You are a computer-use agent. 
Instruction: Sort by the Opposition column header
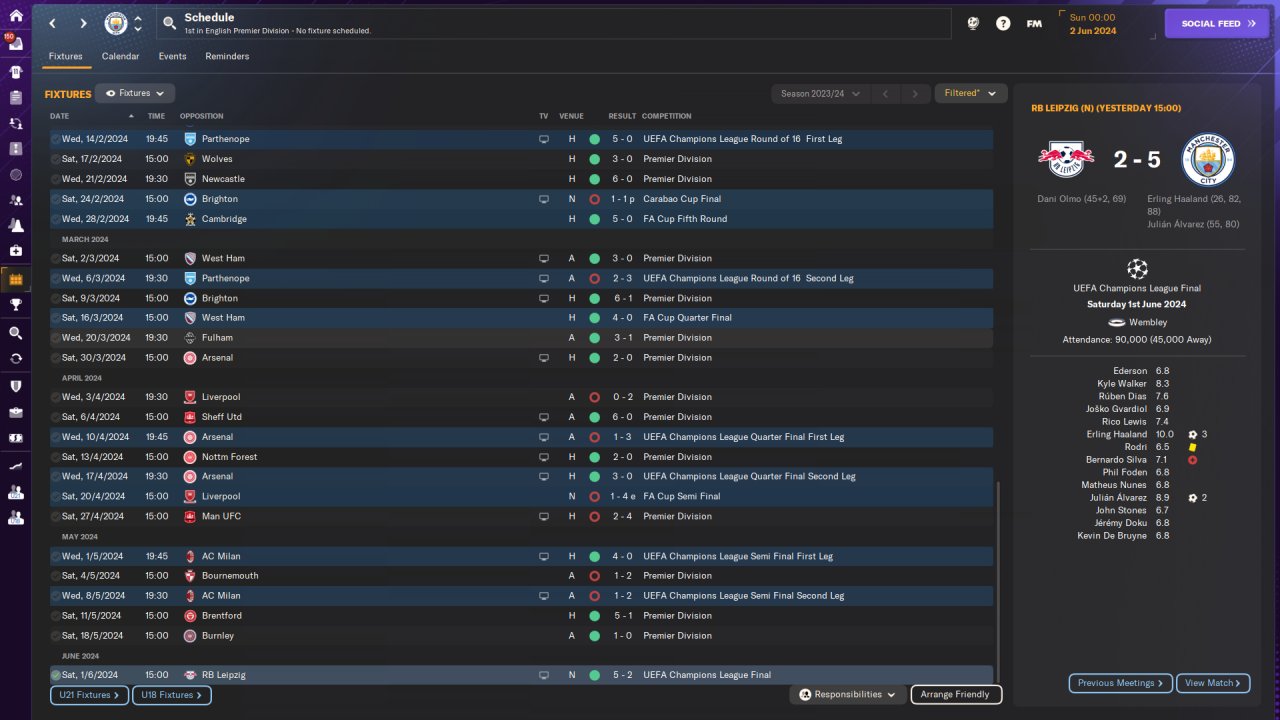coord(201,116)
